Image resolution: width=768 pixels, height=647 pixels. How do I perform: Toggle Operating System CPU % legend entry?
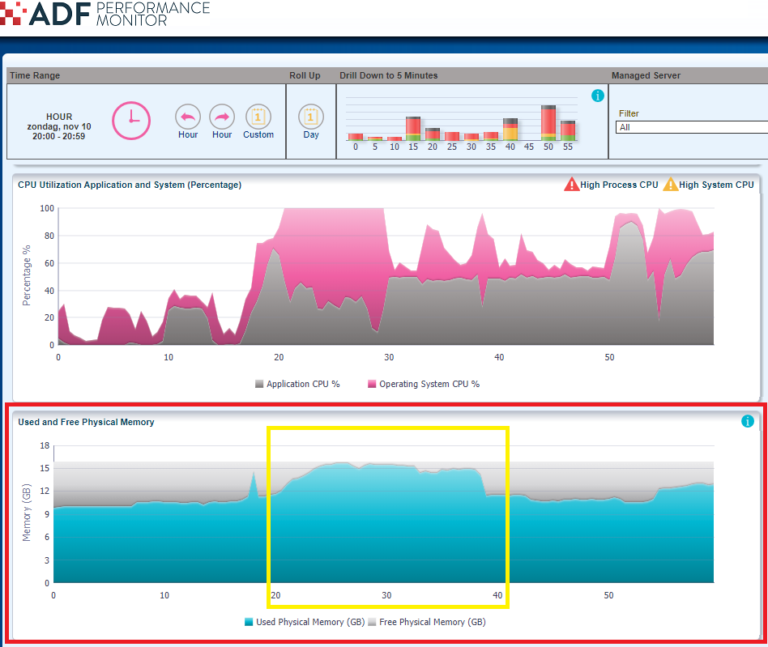(423, 384)
